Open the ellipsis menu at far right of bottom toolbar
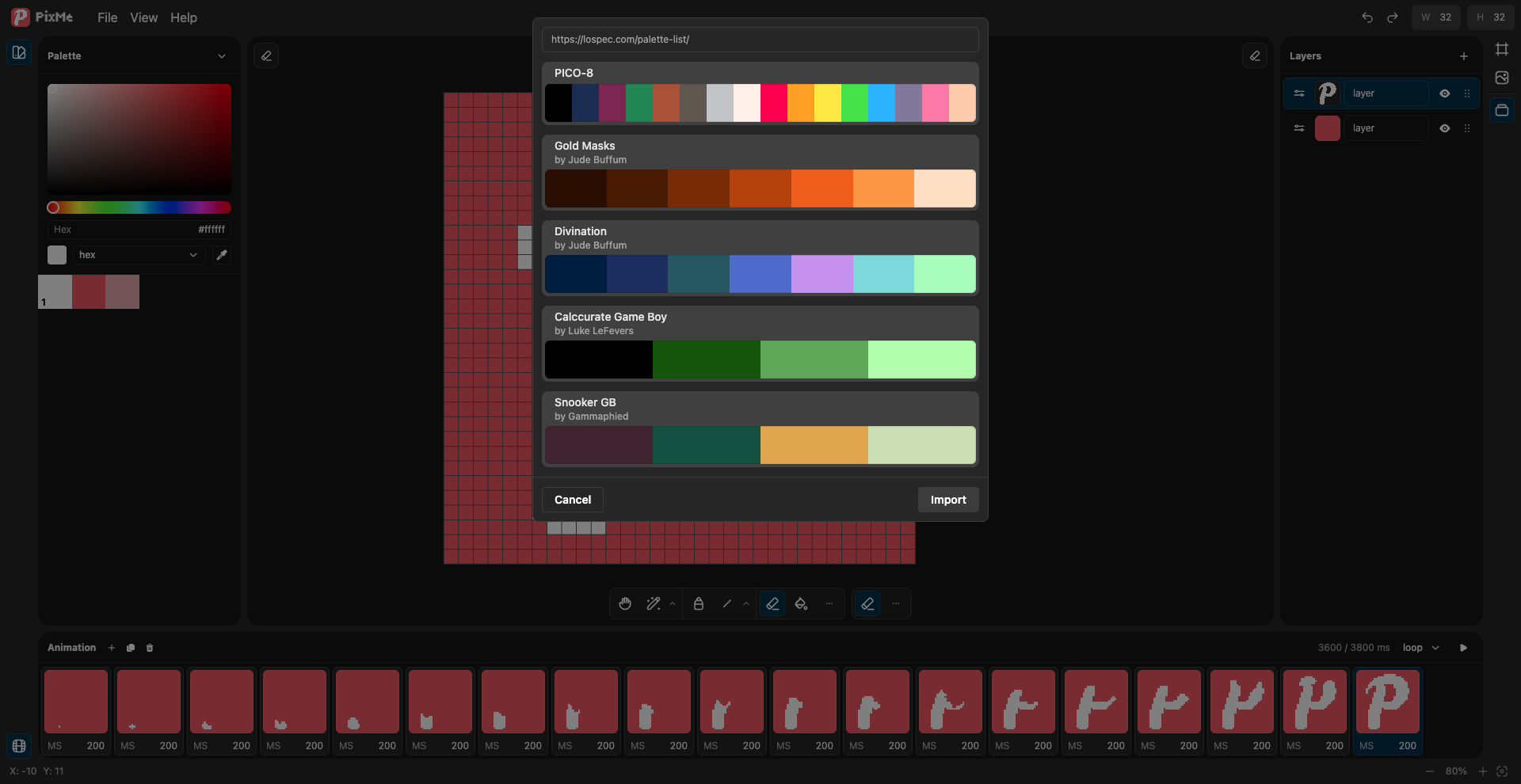 pos(896,603)
